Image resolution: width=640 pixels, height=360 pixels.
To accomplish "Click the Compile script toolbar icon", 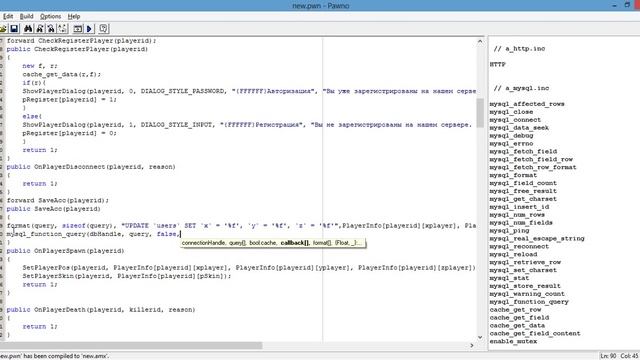I will (78, 29).
